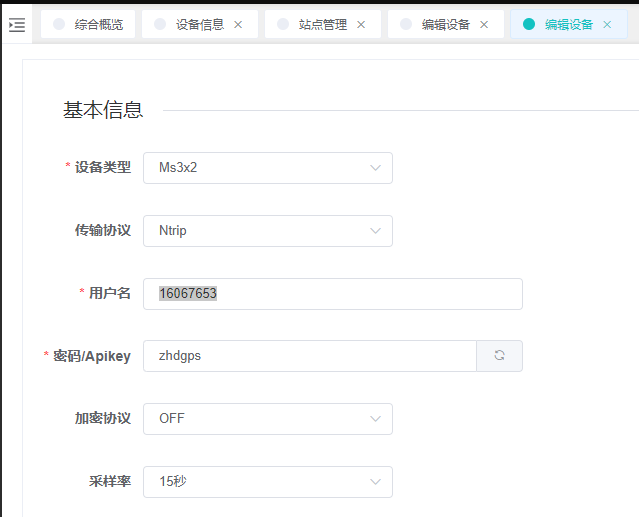
Task: Click the teal dot on the active 编辑设备 tab
Action: click(x=529, y=25)
